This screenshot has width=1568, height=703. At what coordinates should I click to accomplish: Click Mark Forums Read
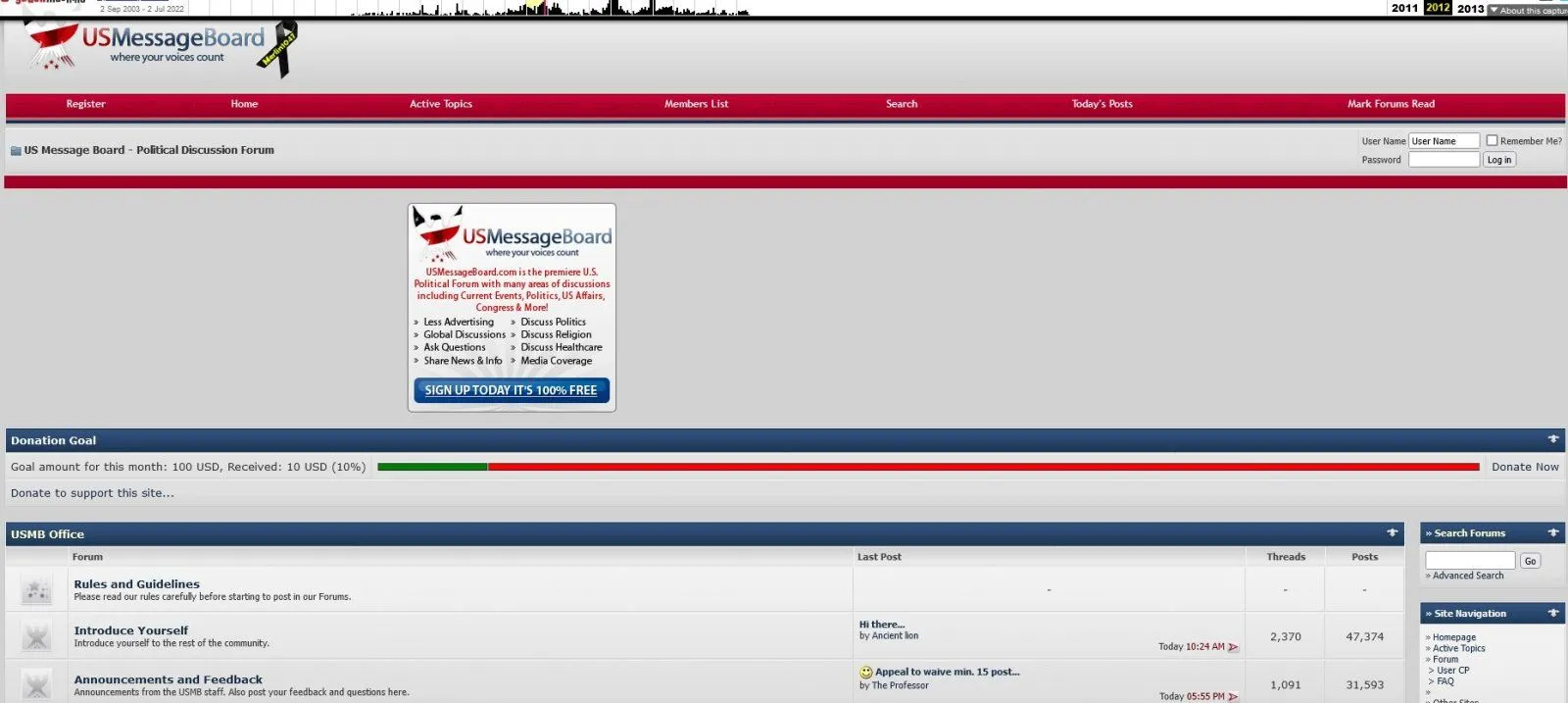1391,104
